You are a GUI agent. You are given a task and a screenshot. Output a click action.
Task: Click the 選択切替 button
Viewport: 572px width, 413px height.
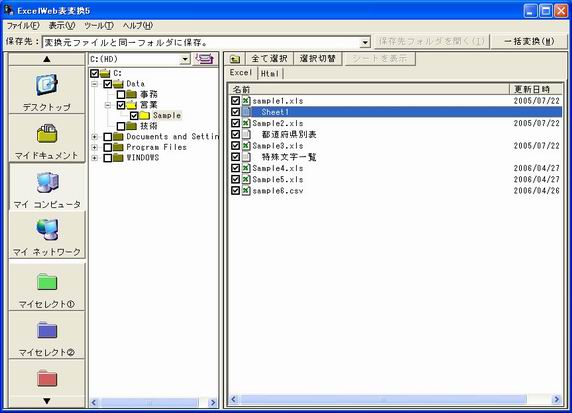click(317, 59)
